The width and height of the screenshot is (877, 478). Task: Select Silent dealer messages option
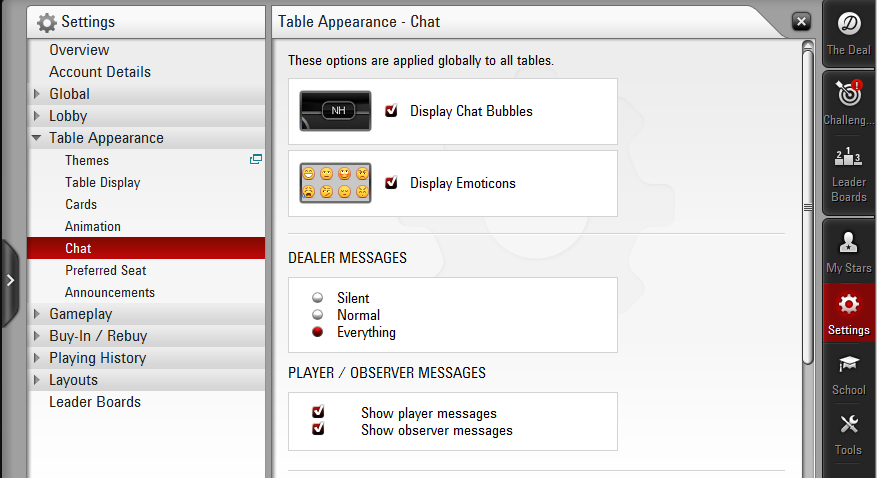click(x=318, y=298)
